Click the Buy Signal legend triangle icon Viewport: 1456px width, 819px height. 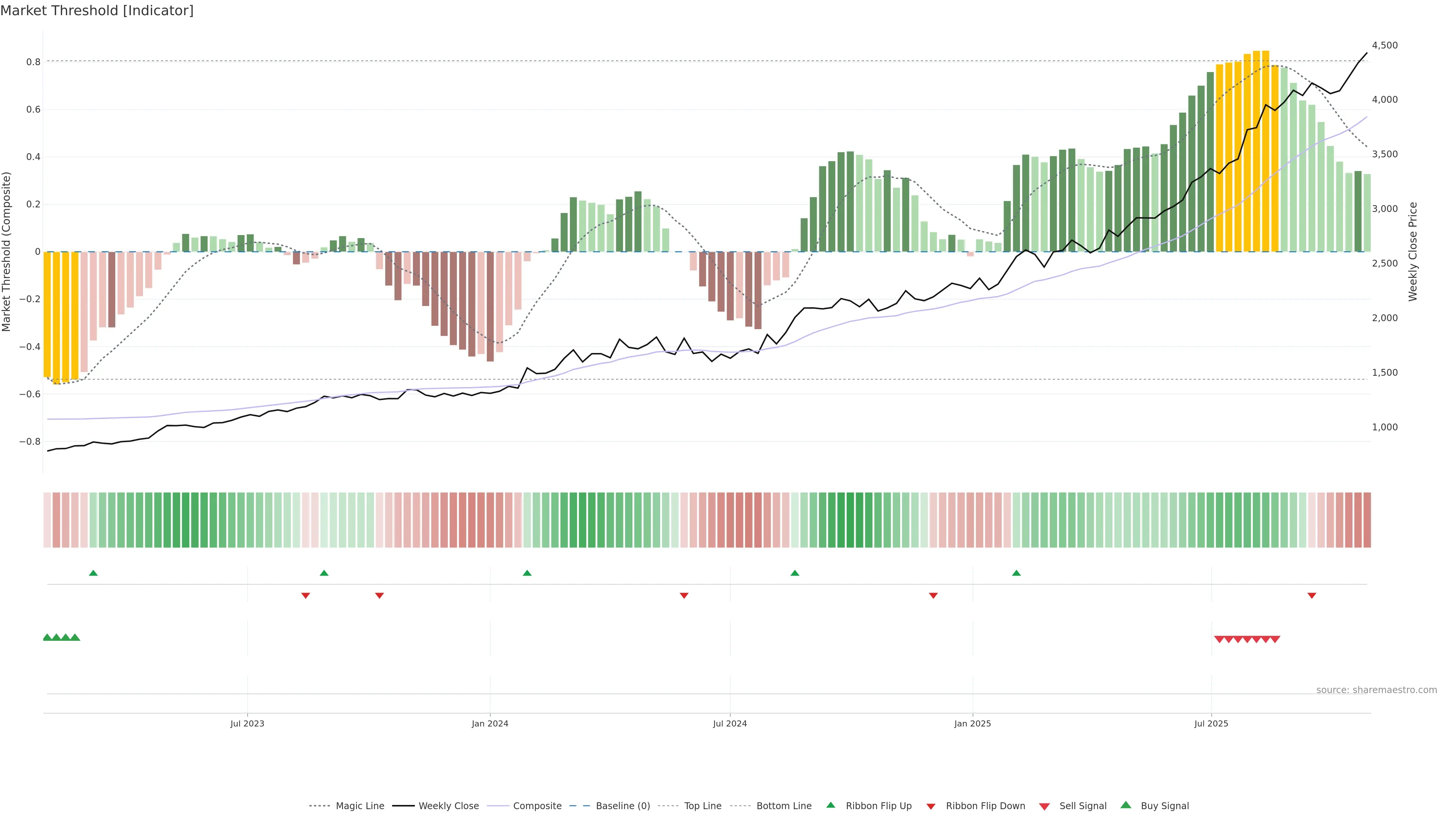(1125, 805)
